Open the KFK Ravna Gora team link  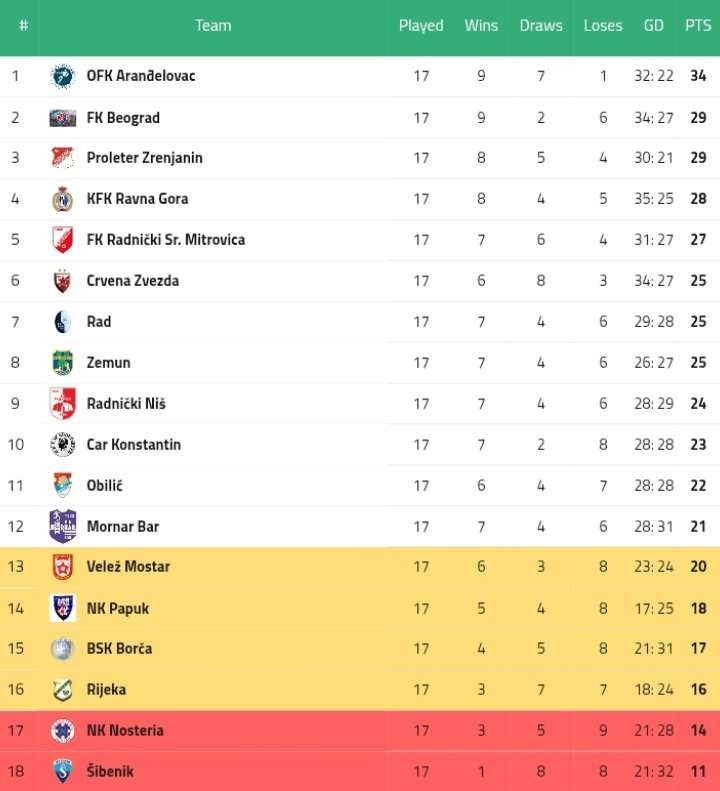(x=137, y=199)
